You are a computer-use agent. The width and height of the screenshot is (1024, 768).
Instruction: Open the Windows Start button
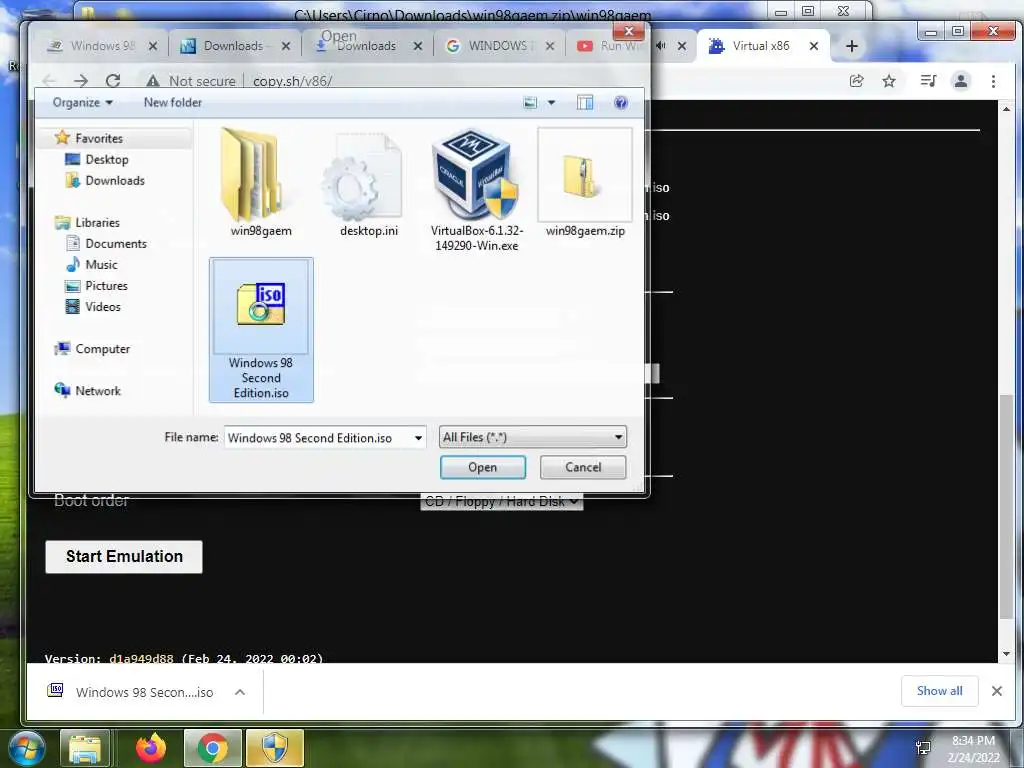coord(27,748)
